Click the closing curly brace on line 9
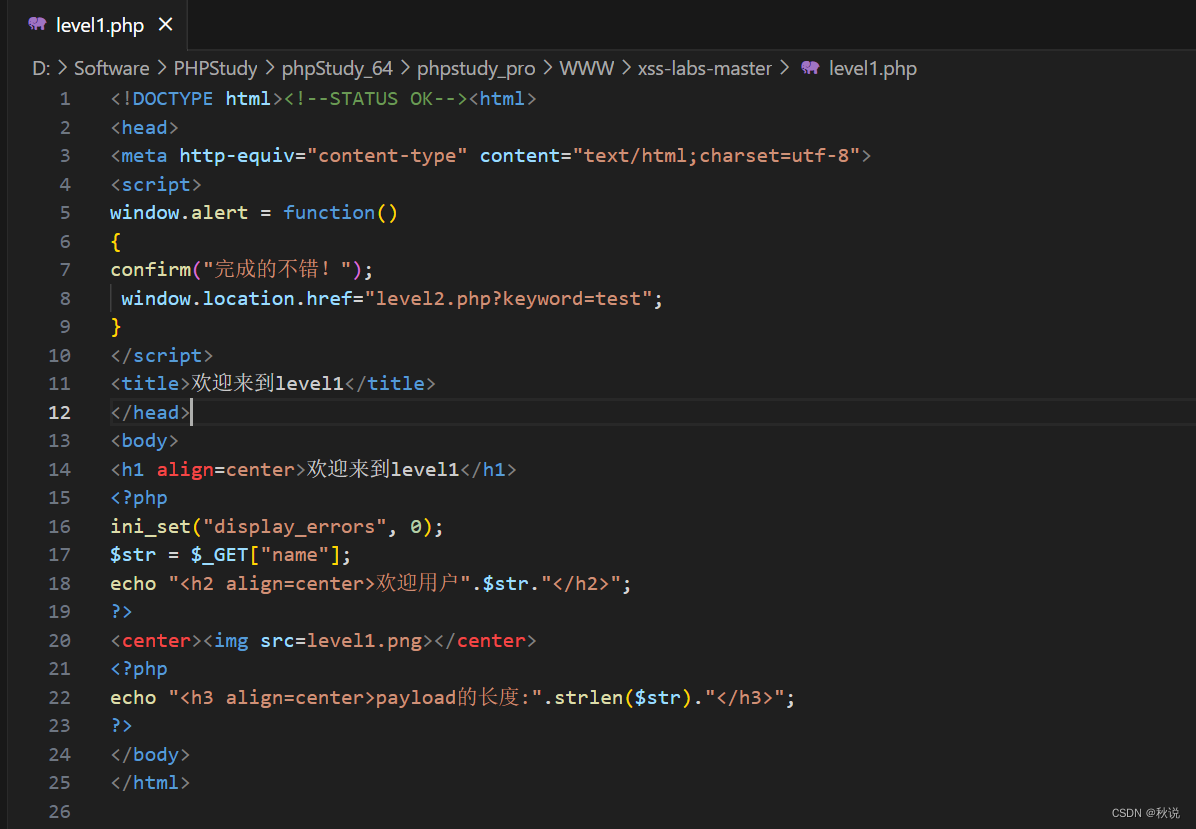The image size is (1196, 829). coord(116,327)
